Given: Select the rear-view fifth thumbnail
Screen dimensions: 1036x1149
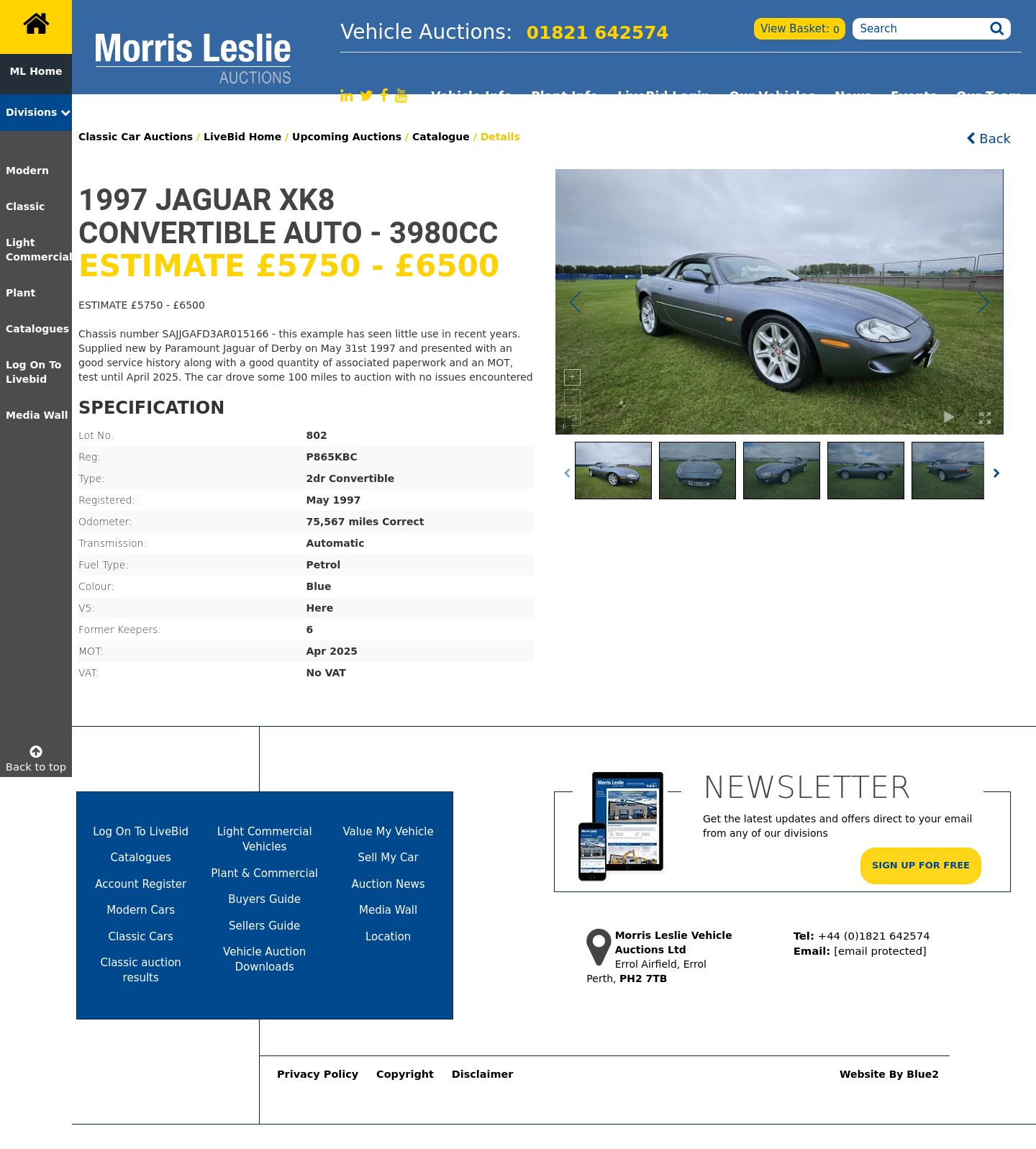Looking at the screenshot, I should (948, 471).
